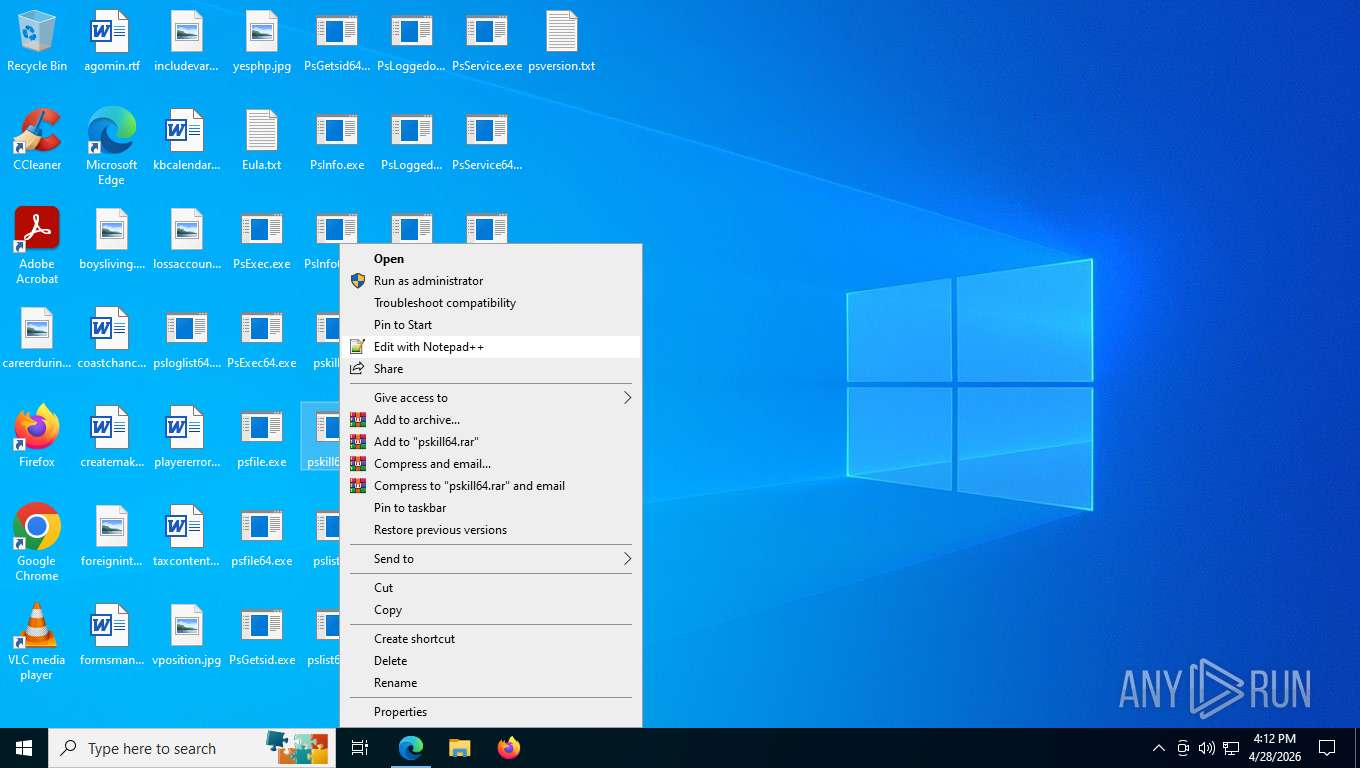Choose Pin to Start

[491, 325]
